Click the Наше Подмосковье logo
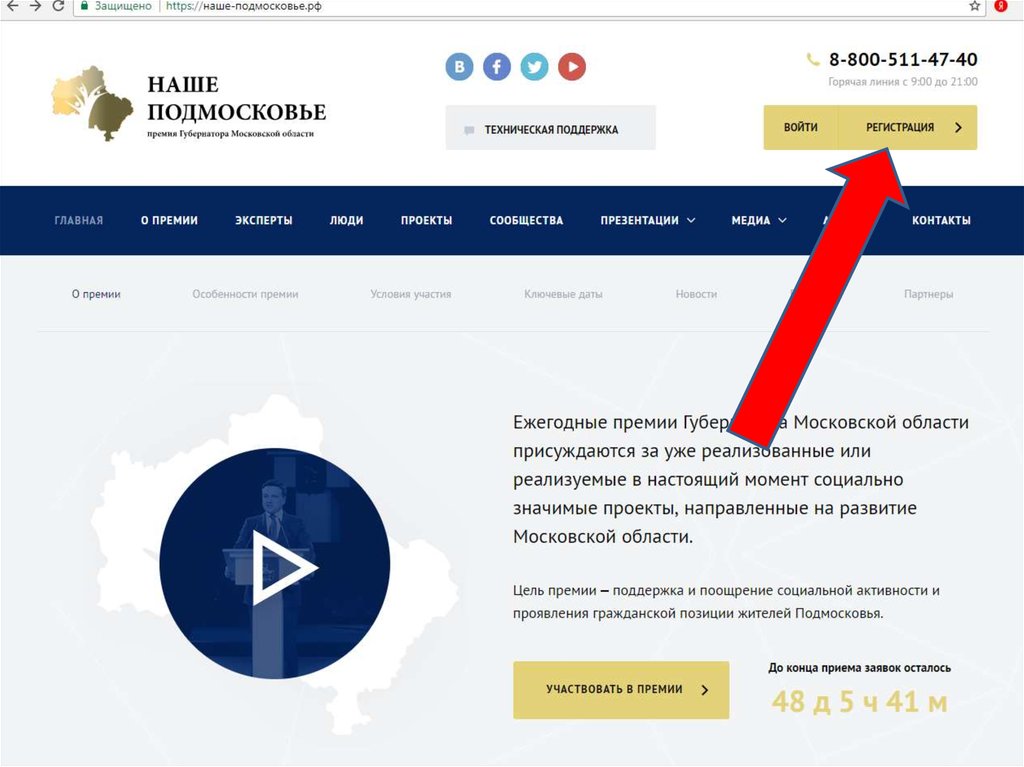The height and width of the screenshot is (767, 1024). pyautogui.click(x=188, y=104)
